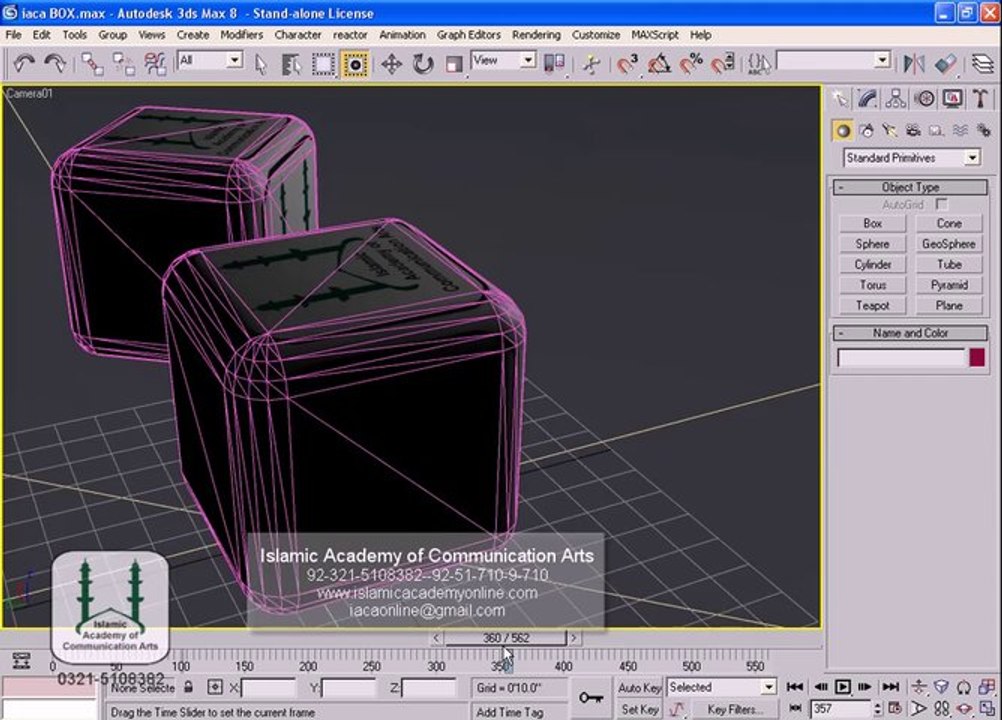
Task: Toggle Spinner Snap icon
Action: (x=722, y=64)
